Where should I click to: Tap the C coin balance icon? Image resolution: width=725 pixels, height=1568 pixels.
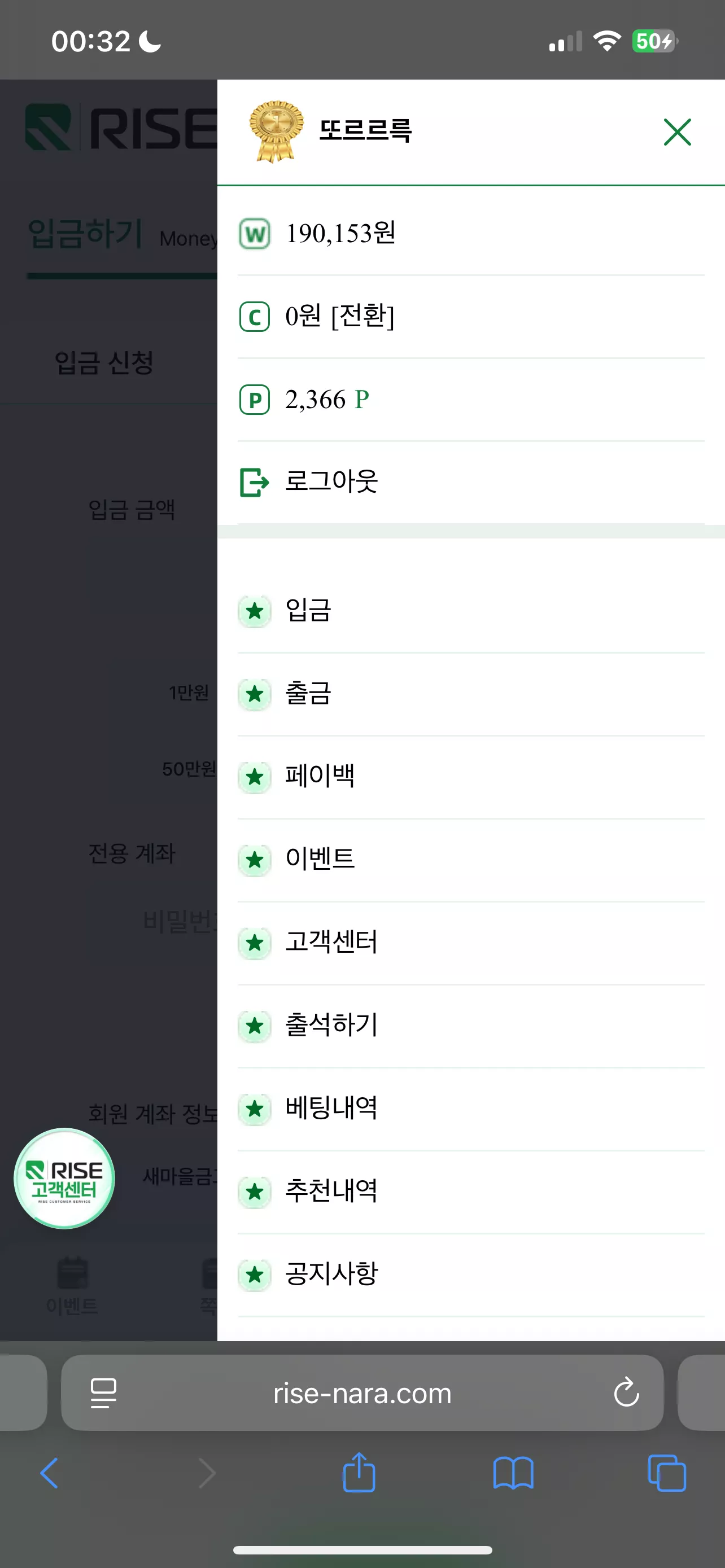click(255, 317)
